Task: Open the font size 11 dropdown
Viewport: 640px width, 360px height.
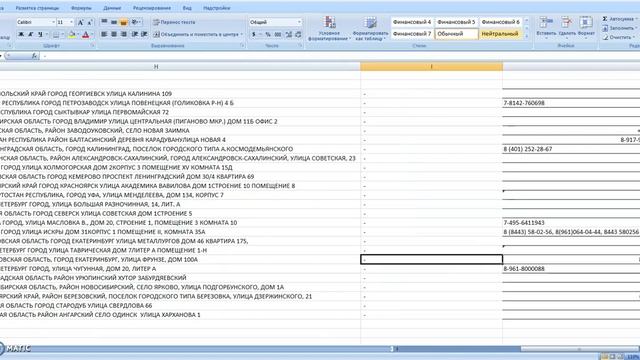Action: click(72, 22)
